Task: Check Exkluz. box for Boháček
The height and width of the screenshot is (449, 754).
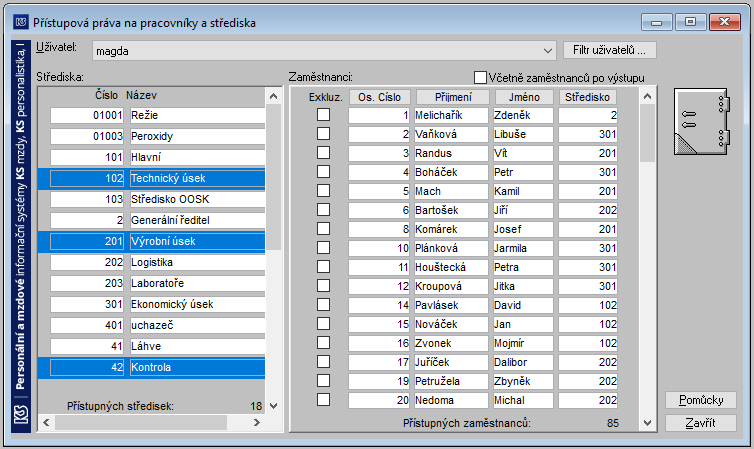Action: click(324, 172)
